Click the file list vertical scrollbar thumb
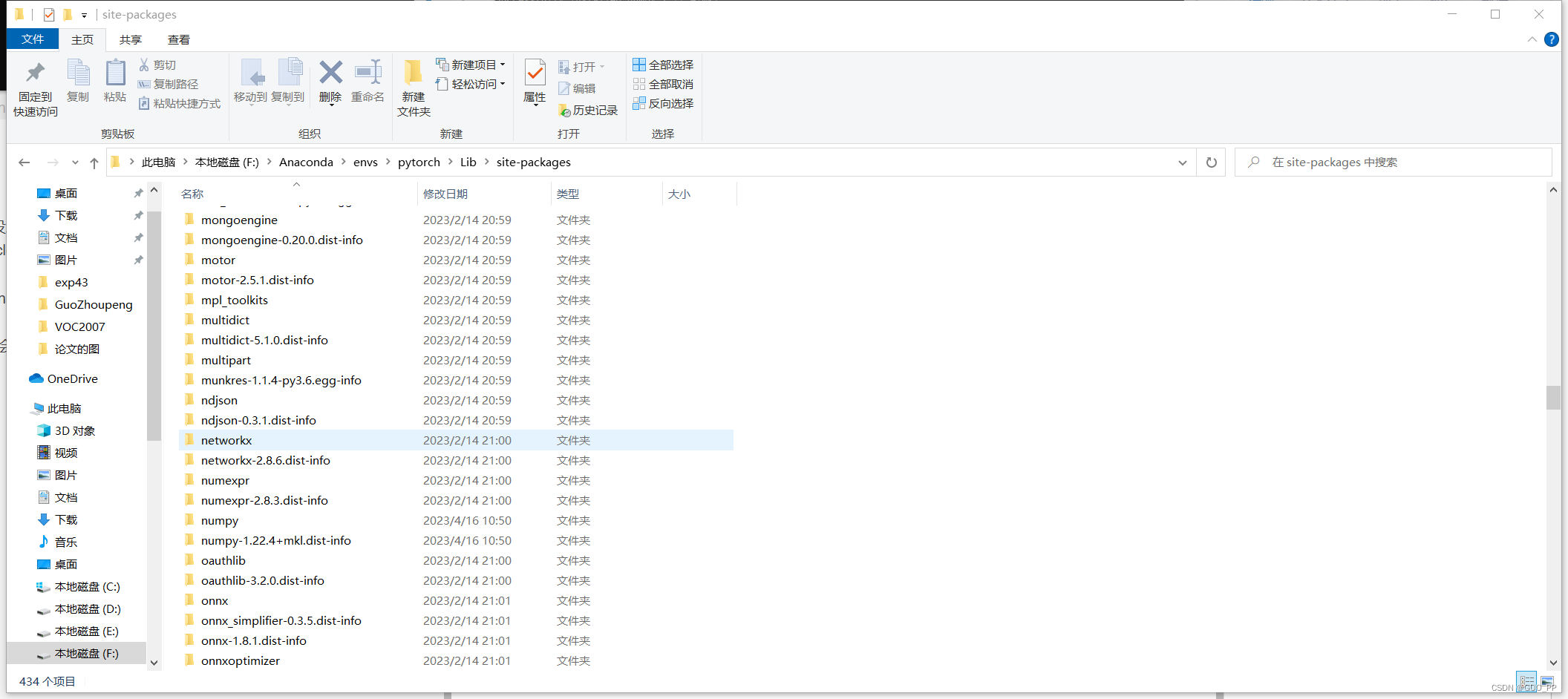The height and width of the screenshot is (699, 1568). coord(1553,398)
